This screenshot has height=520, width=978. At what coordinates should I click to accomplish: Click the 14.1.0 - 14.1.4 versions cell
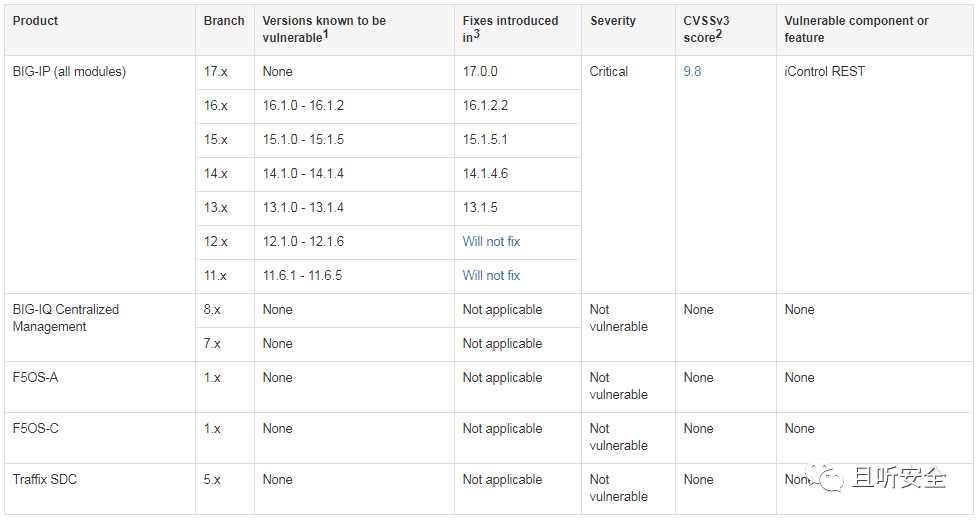click(303, 173)
